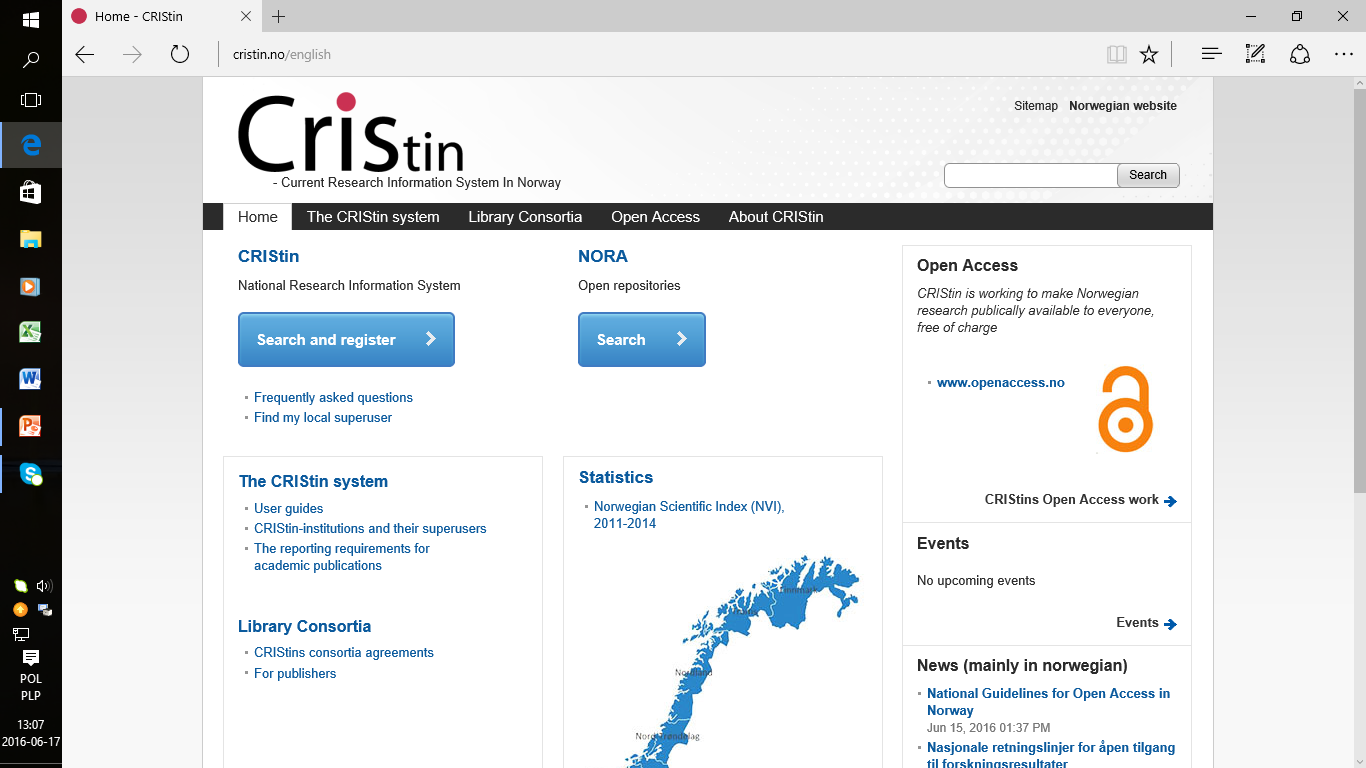The height and width of the screenshot is (768, 1366).
Task: Open a new browser tab with plus
Action: [x=278, y=16]
